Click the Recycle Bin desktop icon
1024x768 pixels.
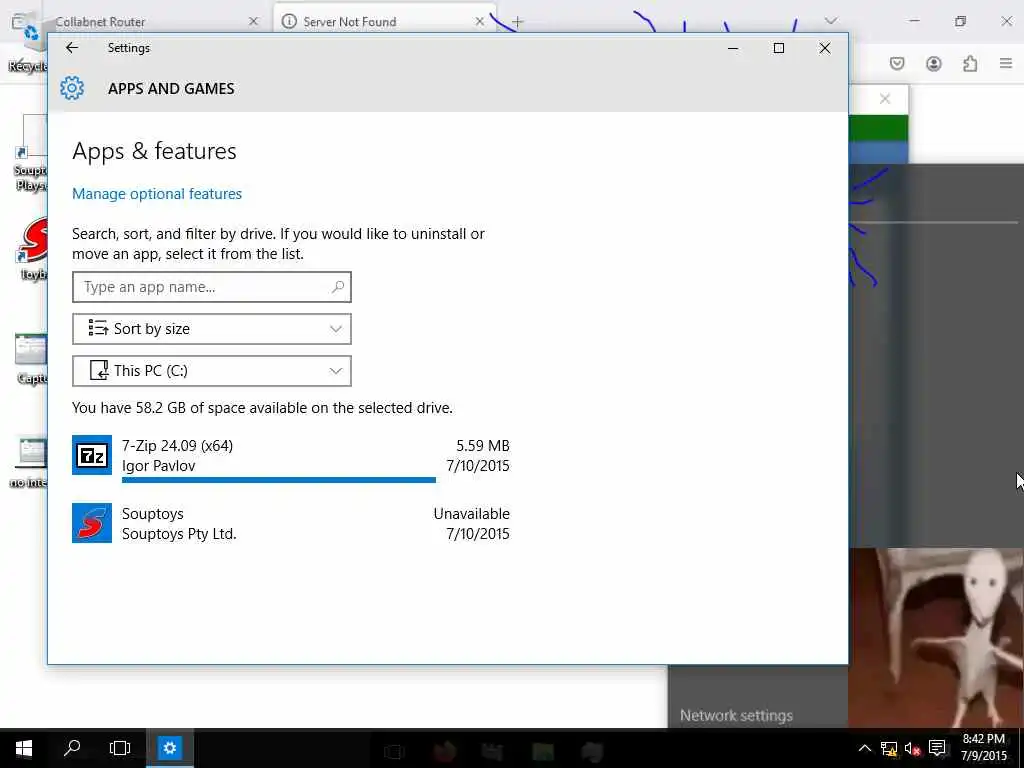[x=27, y=39]
